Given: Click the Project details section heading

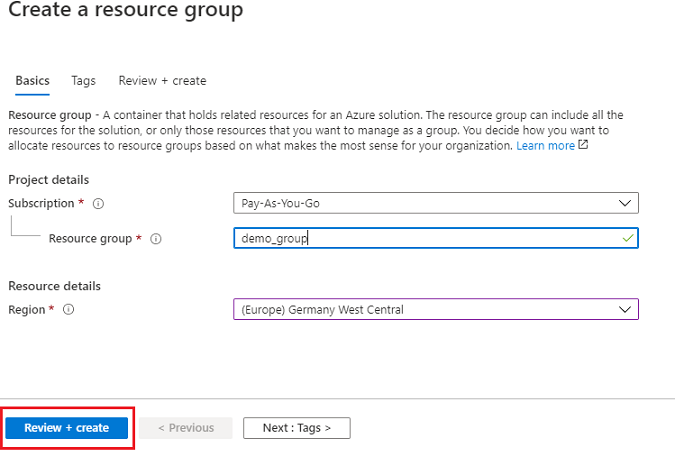Looking at the screenshot, I should click(x=49, y=180).
